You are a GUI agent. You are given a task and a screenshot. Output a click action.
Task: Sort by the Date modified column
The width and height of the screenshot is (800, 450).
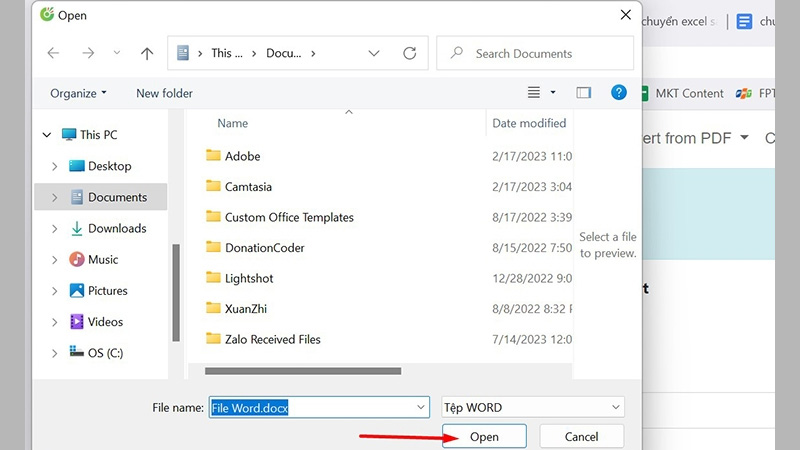pos(529,123)
